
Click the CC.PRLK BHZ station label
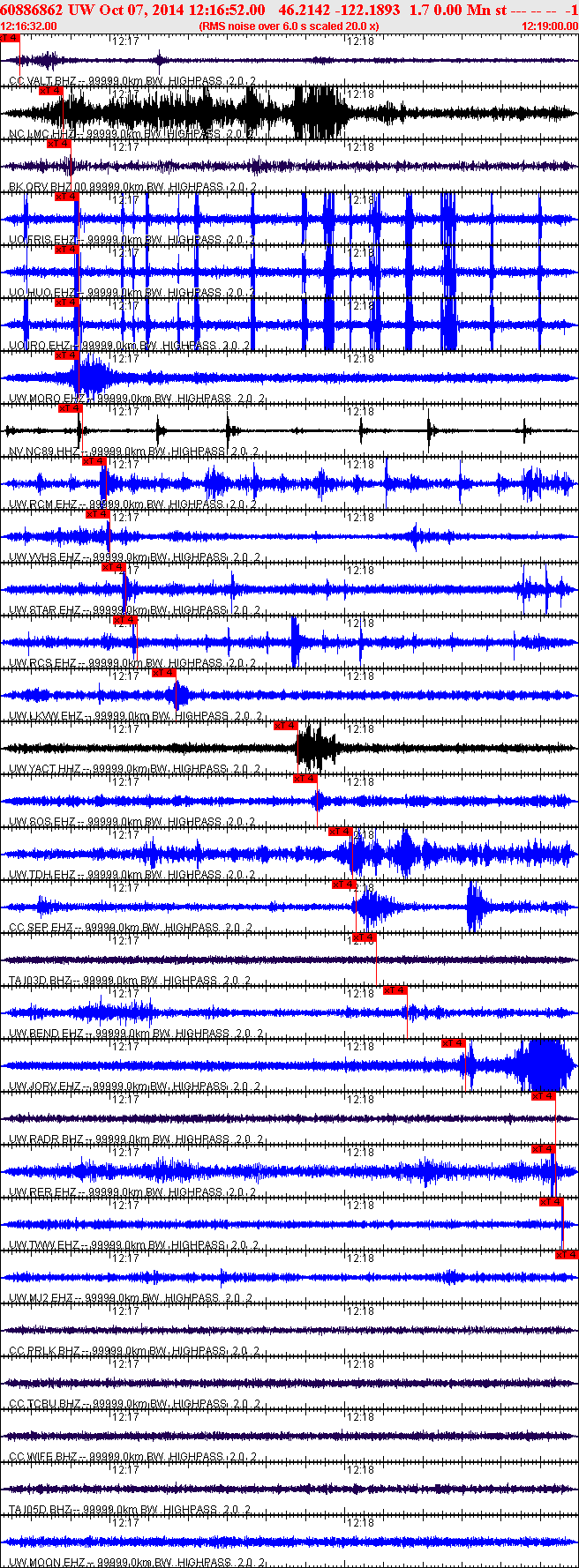coord(45,1351)
